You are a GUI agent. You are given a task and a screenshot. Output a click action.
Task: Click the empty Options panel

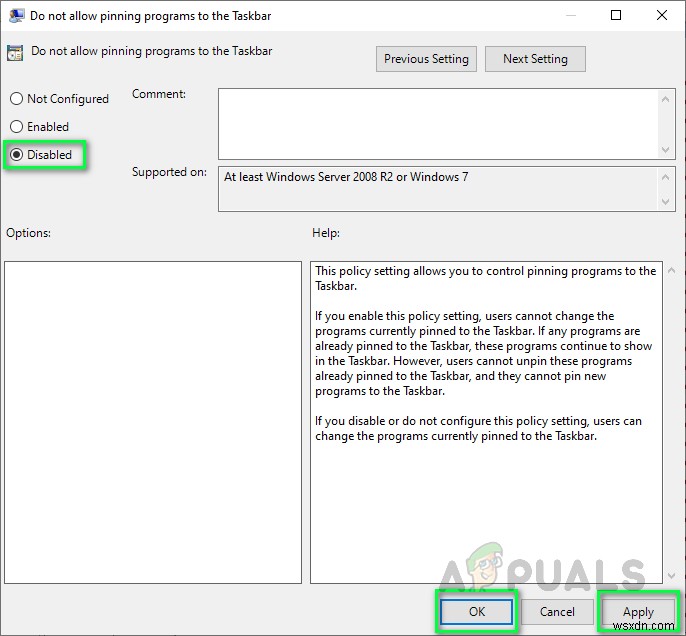coord(153,422)
